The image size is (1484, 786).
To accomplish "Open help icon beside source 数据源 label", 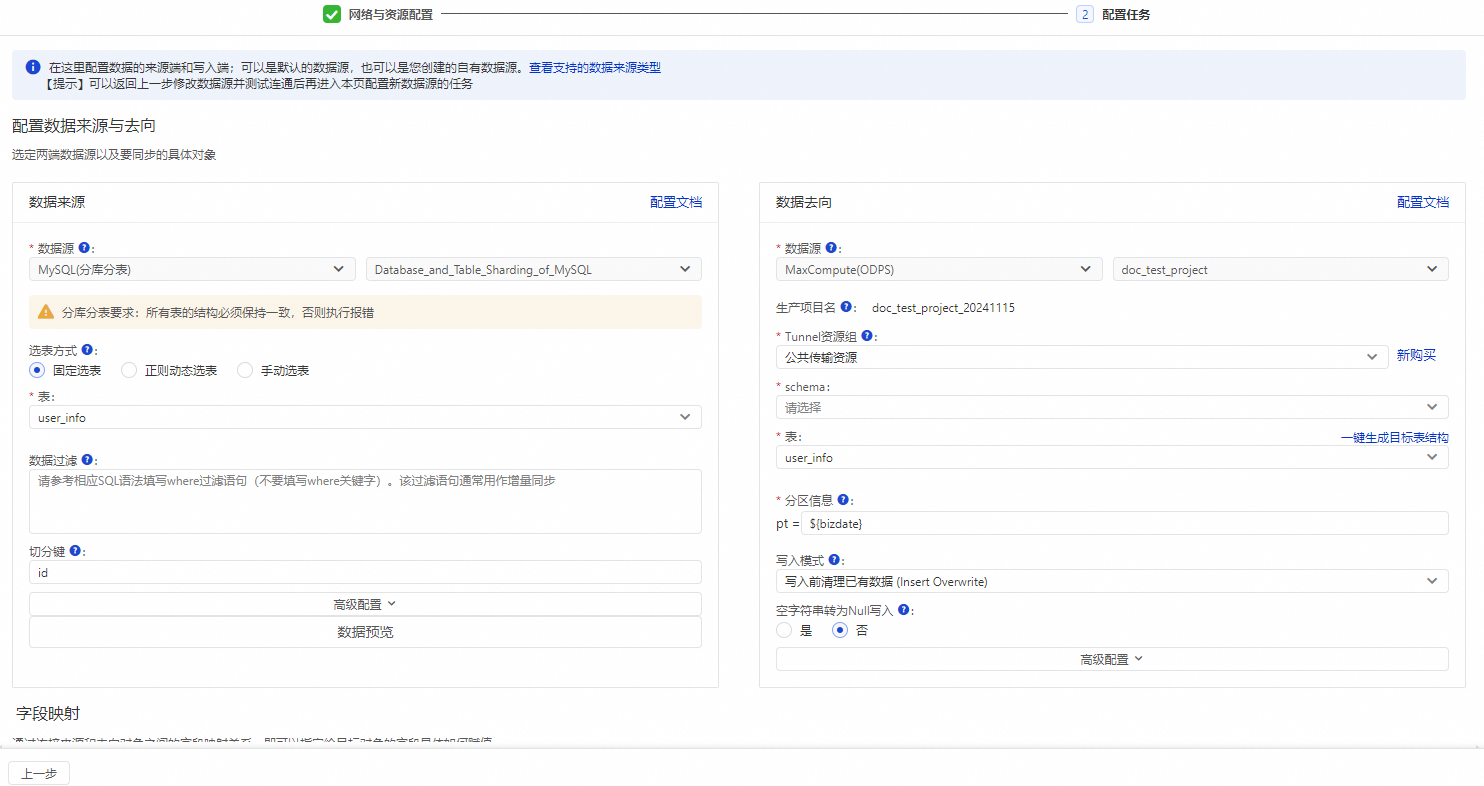I will coord(84,248).
